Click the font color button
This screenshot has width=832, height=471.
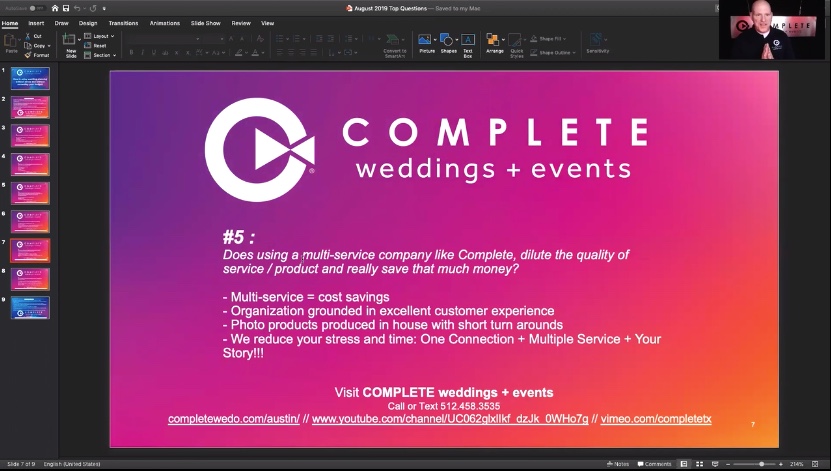(256, 53)
